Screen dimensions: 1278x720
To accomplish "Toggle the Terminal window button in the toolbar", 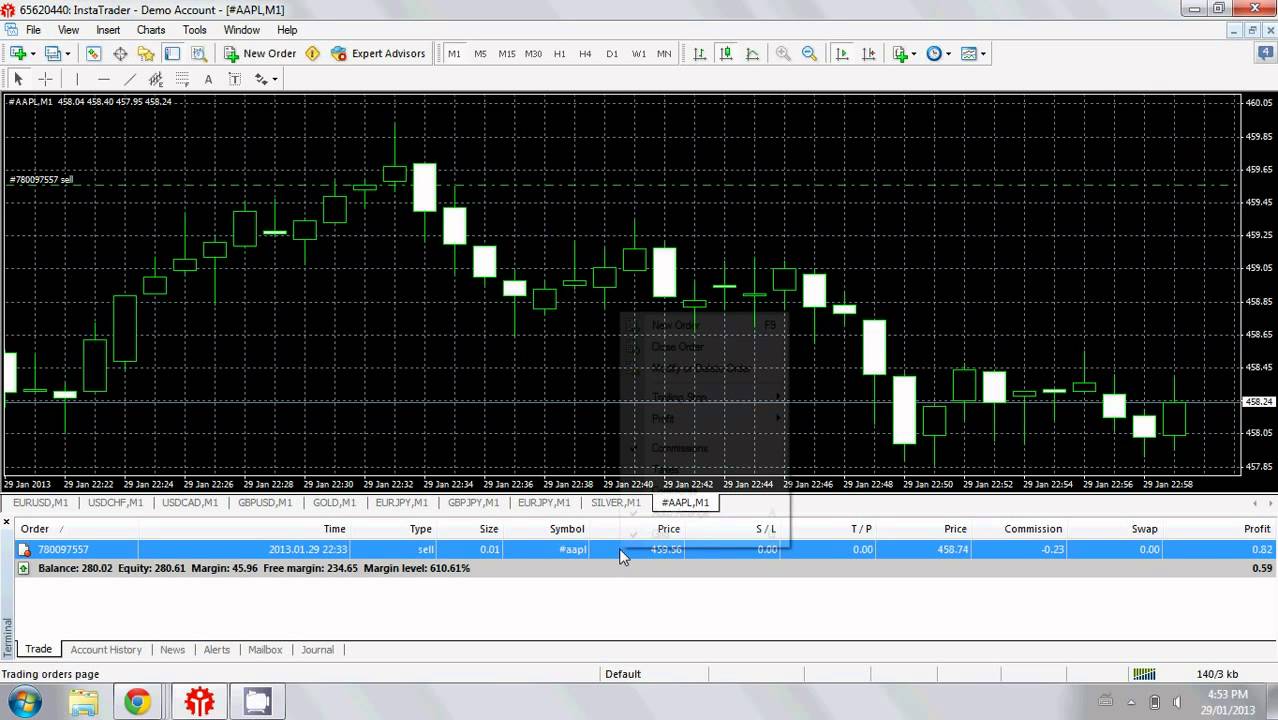I will tap(172, 54).
